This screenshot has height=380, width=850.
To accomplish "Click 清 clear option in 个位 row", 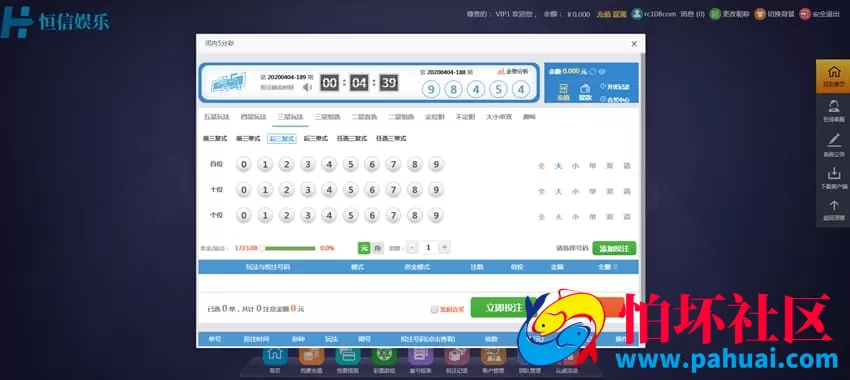I will (627, 217).
